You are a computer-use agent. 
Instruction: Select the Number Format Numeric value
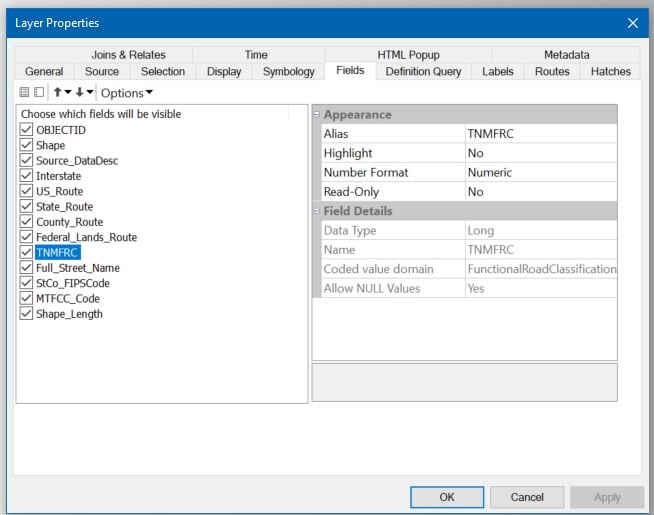pyautogui.click(x=541, y=172)
